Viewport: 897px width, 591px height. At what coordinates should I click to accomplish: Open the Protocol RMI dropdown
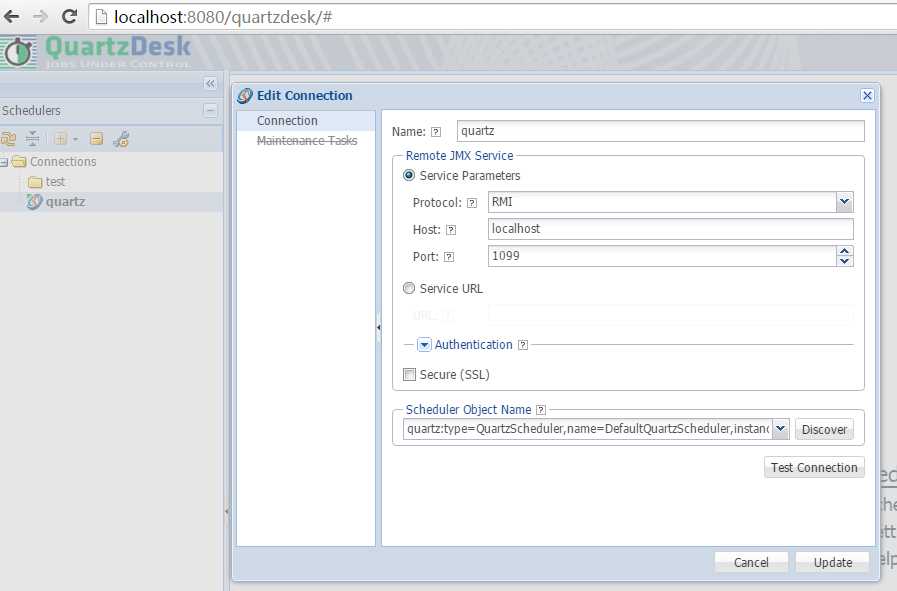click(x=844, y=202)
